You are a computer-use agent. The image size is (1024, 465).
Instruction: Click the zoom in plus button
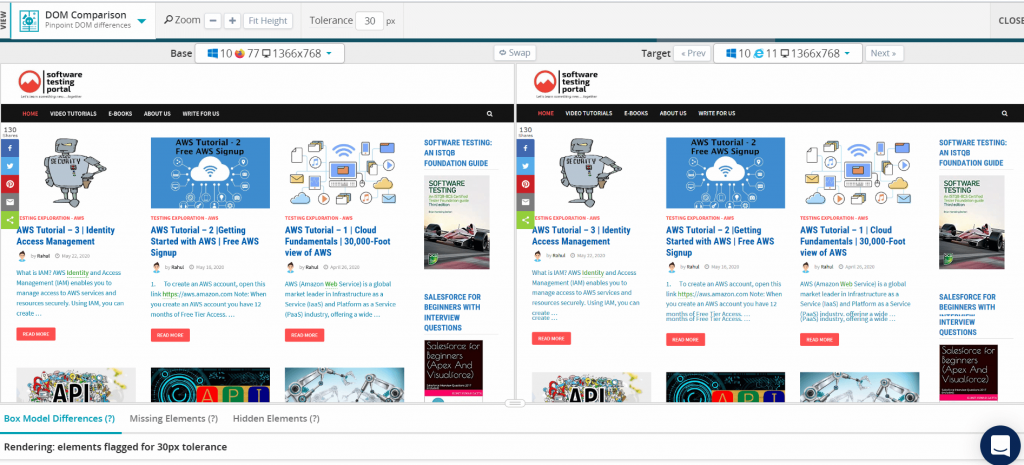(x=232, y=20)
